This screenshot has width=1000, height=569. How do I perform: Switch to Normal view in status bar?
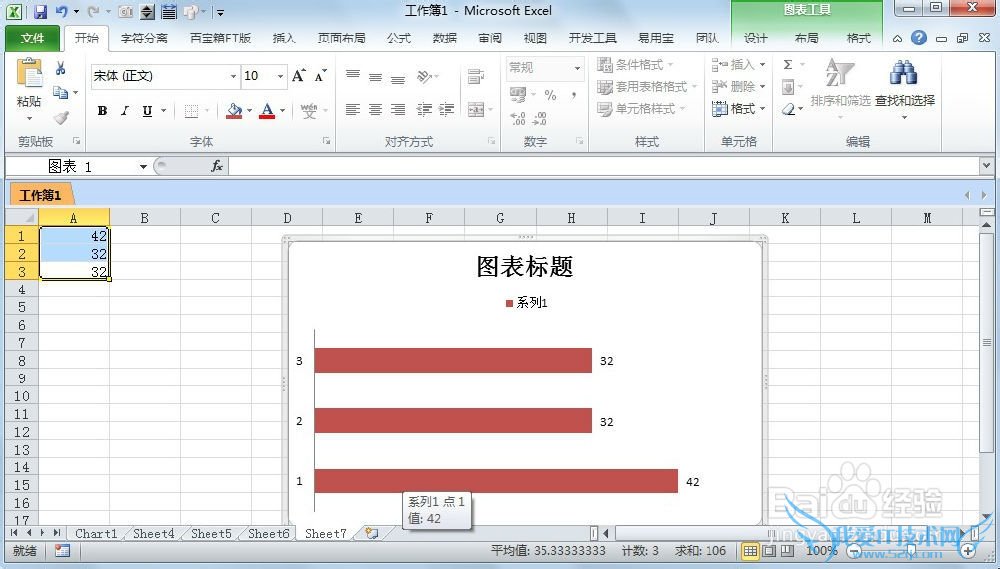(x=751, y=551)
